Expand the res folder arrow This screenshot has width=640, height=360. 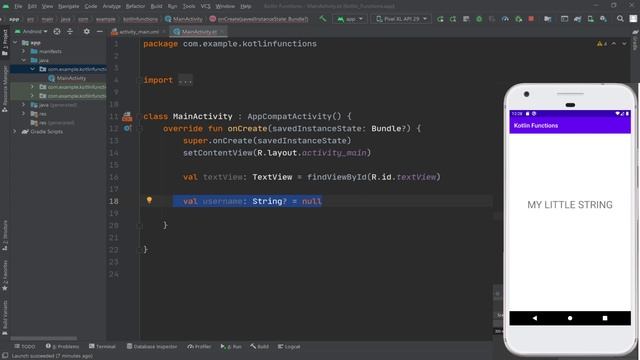pos(24,114)
